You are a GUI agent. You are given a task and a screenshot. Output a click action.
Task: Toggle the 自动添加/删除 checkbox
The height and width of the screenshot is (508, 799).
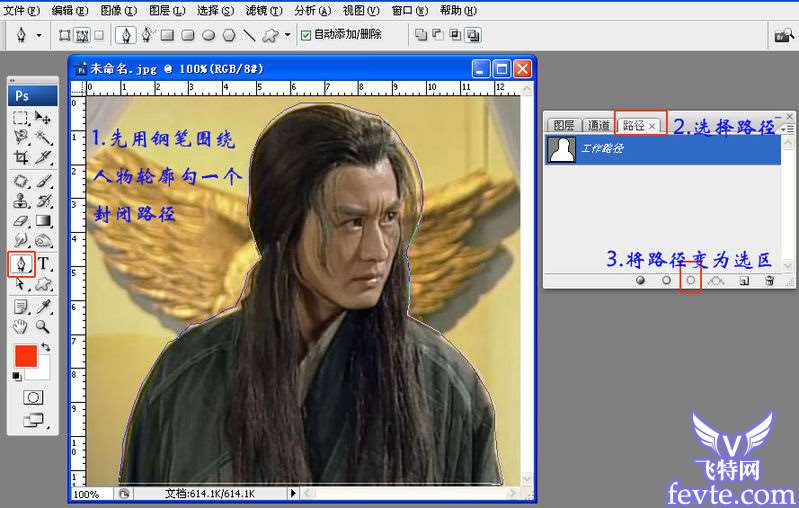[x=306, y=35]
